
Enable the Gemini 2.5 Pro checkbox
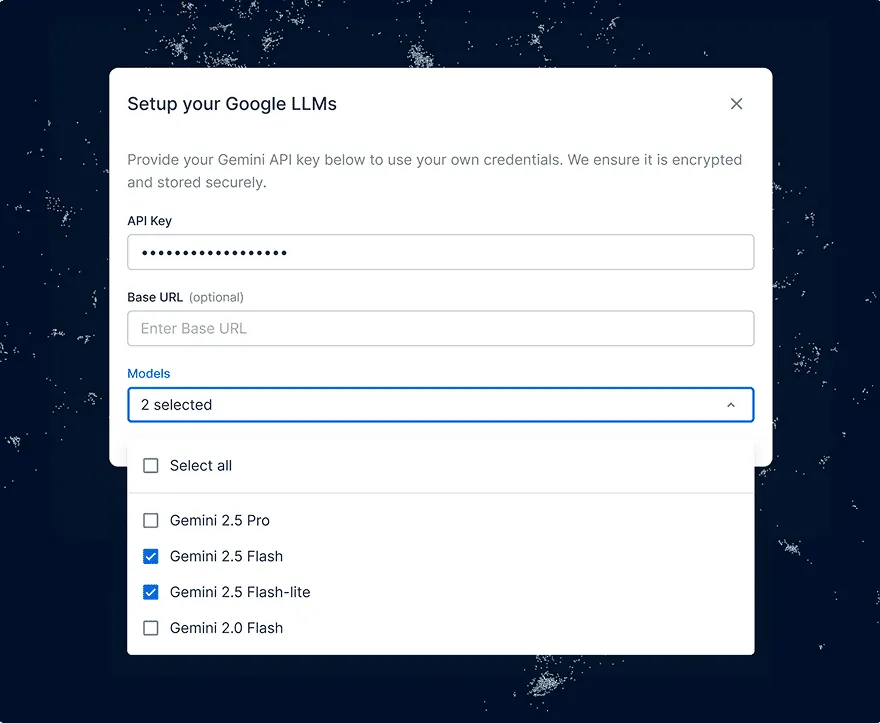151,520
